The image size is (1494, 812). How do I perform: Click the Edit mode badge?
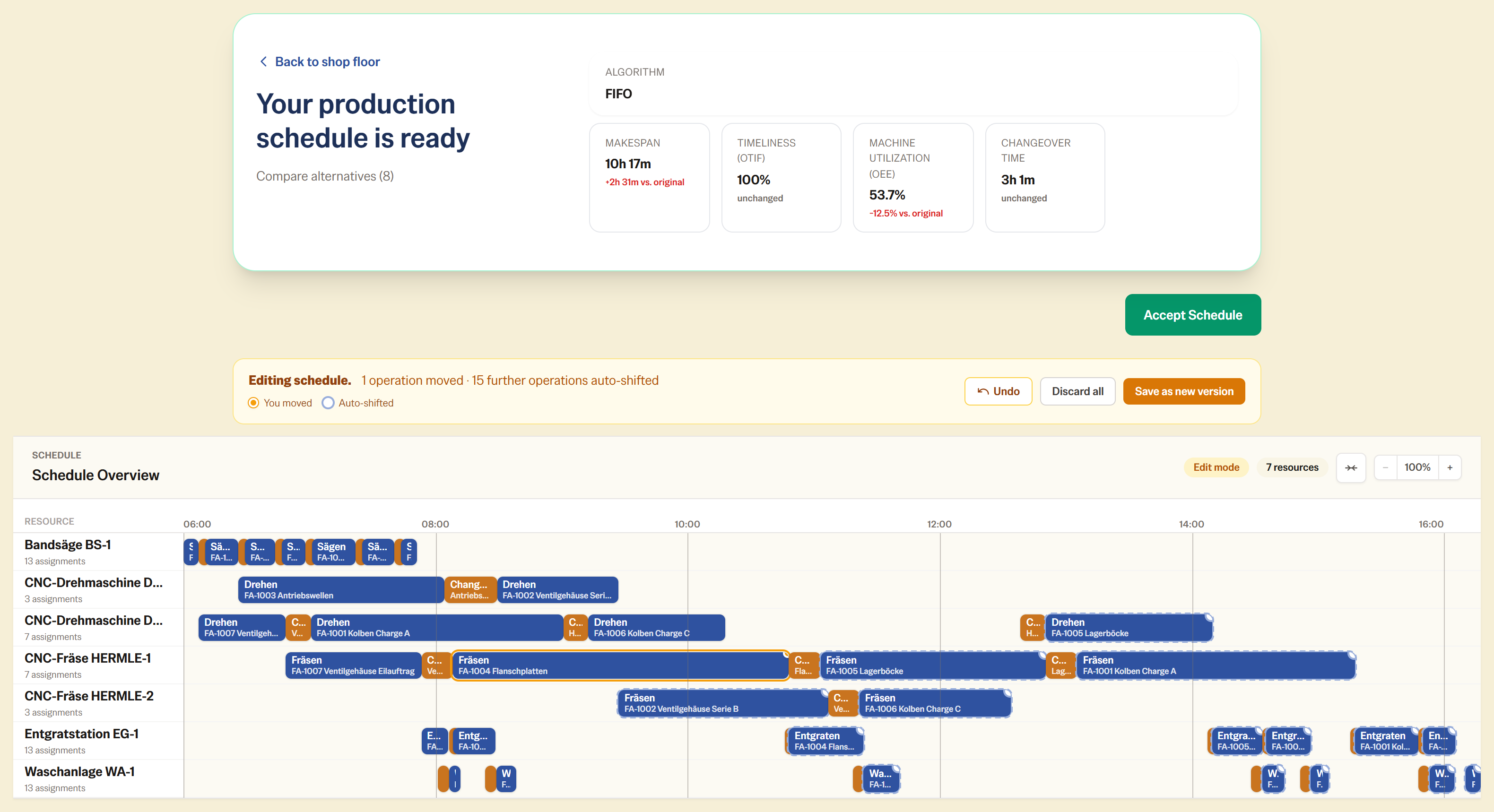click(1216, 467)
